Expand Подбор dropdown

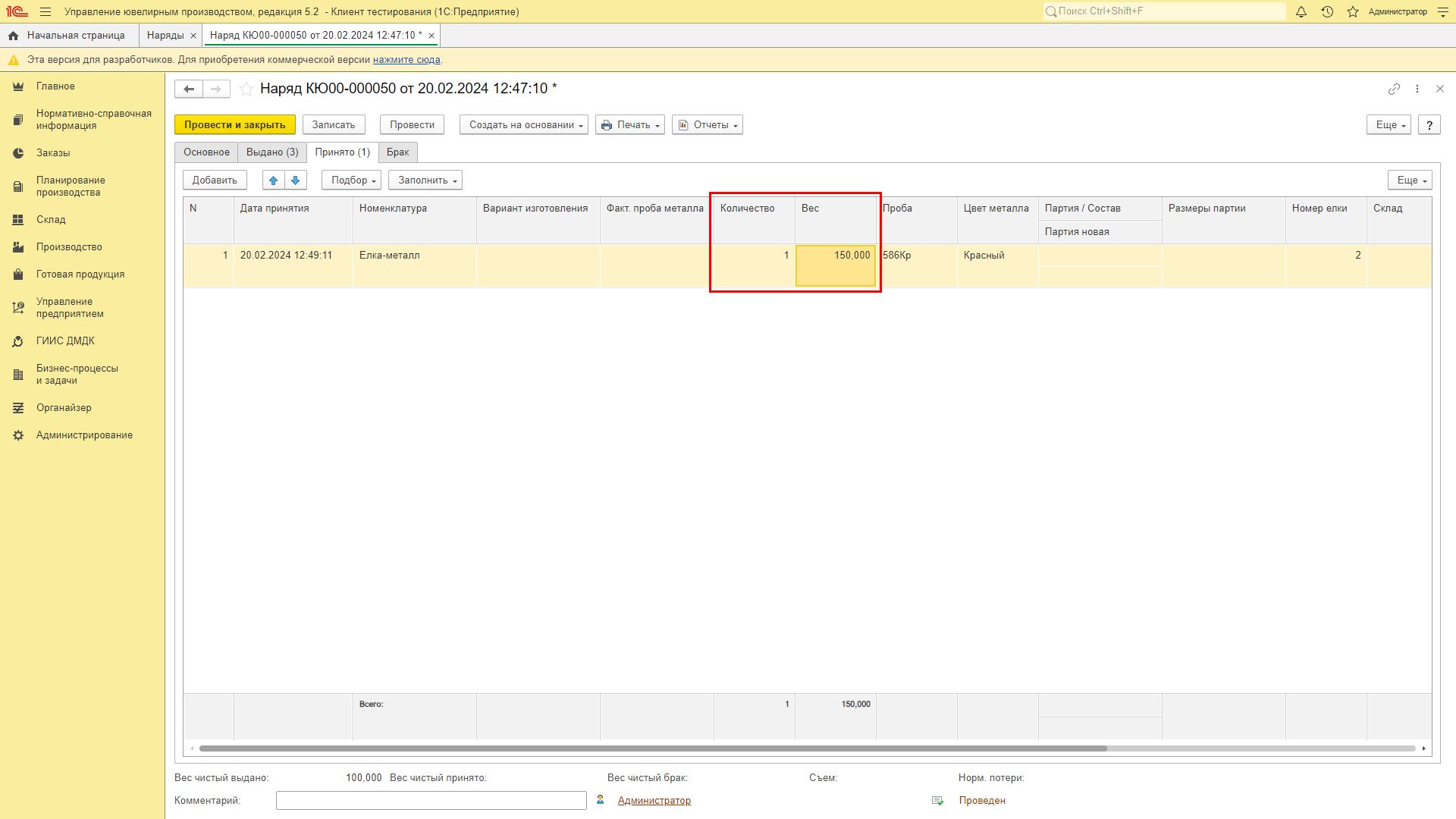[x=351, y=180]
